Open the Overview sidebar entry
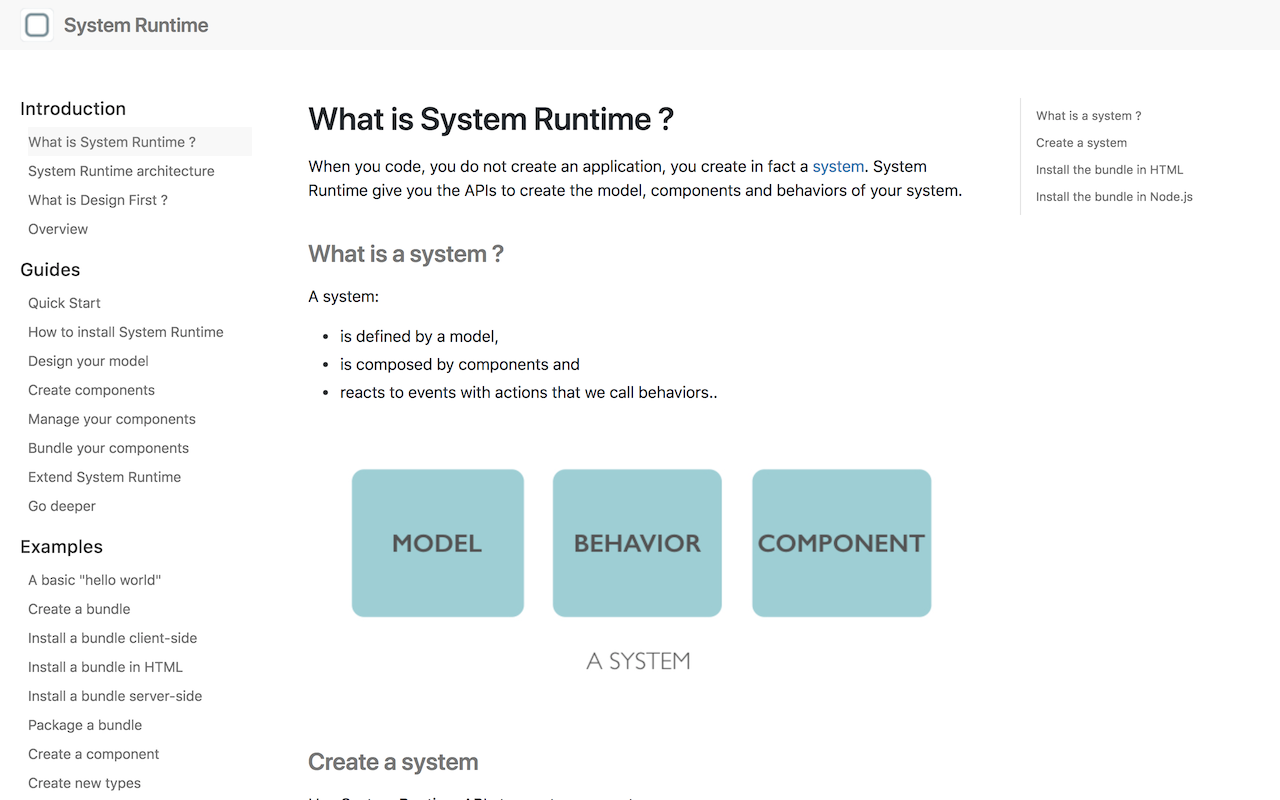 tap(58, 229)
